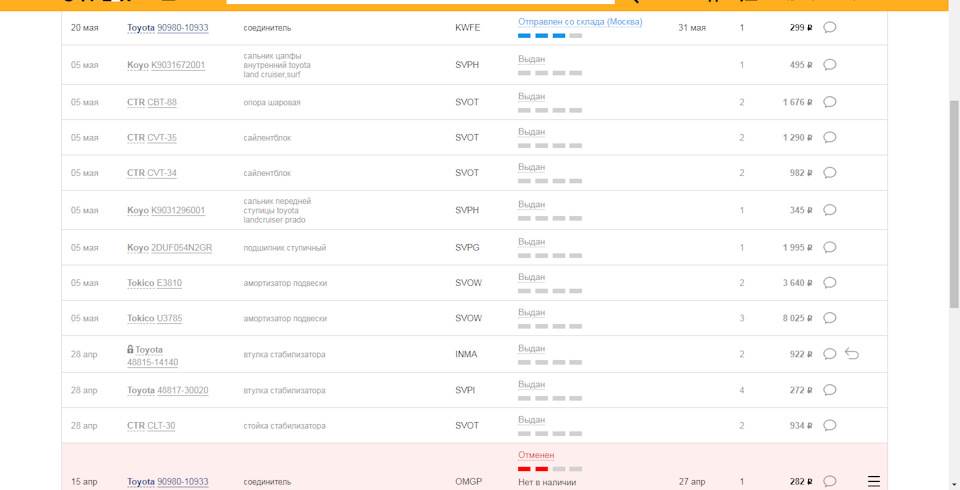Open comment icon for Tokico E3810 row
This screenshot has height=490, width=960.
click(x=830, y=283)
